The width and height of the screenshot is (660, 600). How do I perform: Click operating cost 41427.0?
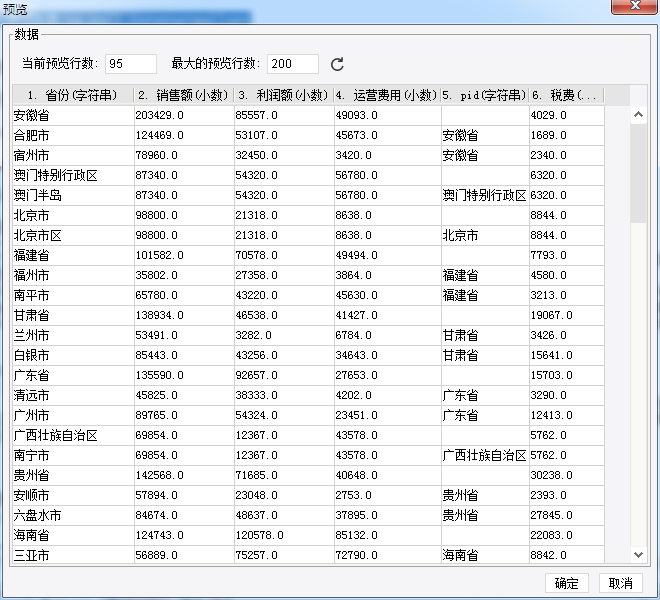388,315
